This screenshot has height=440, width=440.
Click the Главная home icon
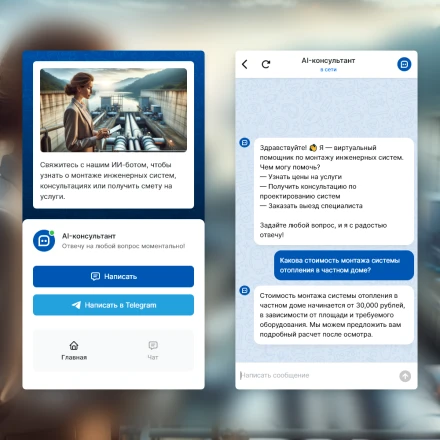point(74,345)
